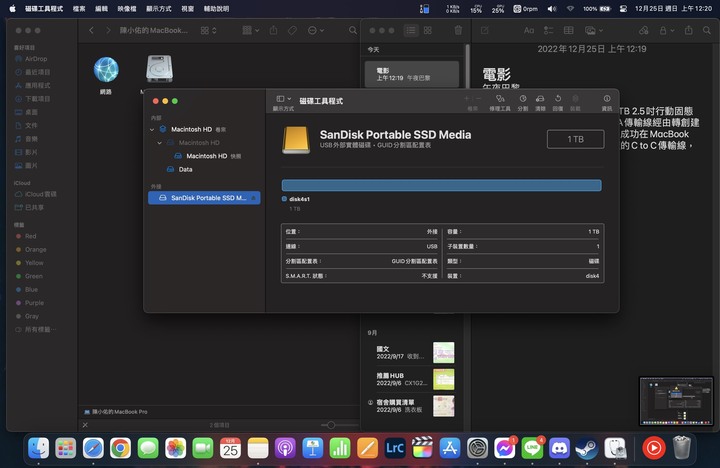The height and width of the screenshot is (468, 720).
Task: Open the Notes lock dropdown
Action: click(667, 30)
